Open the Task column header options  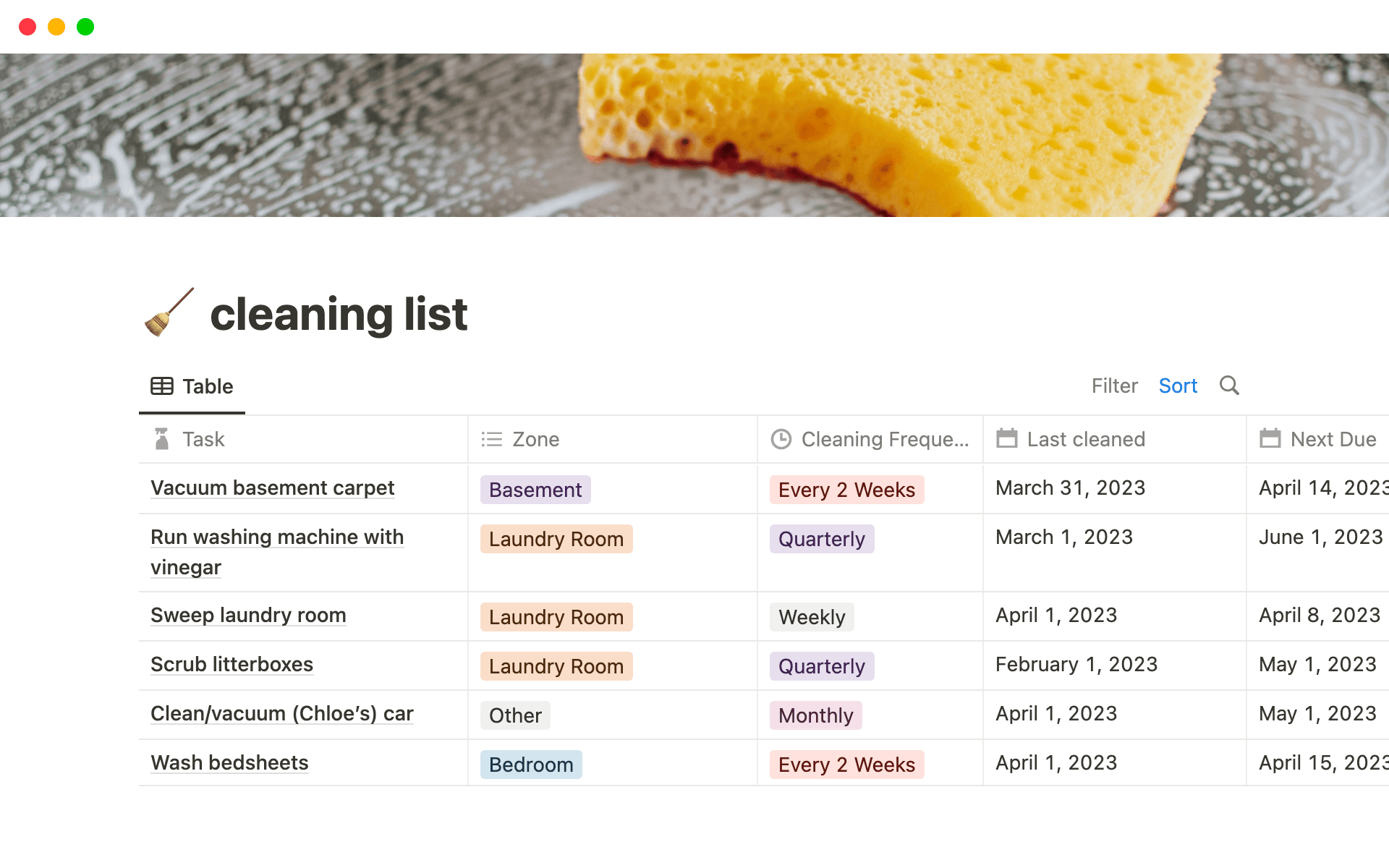point(203,439)
